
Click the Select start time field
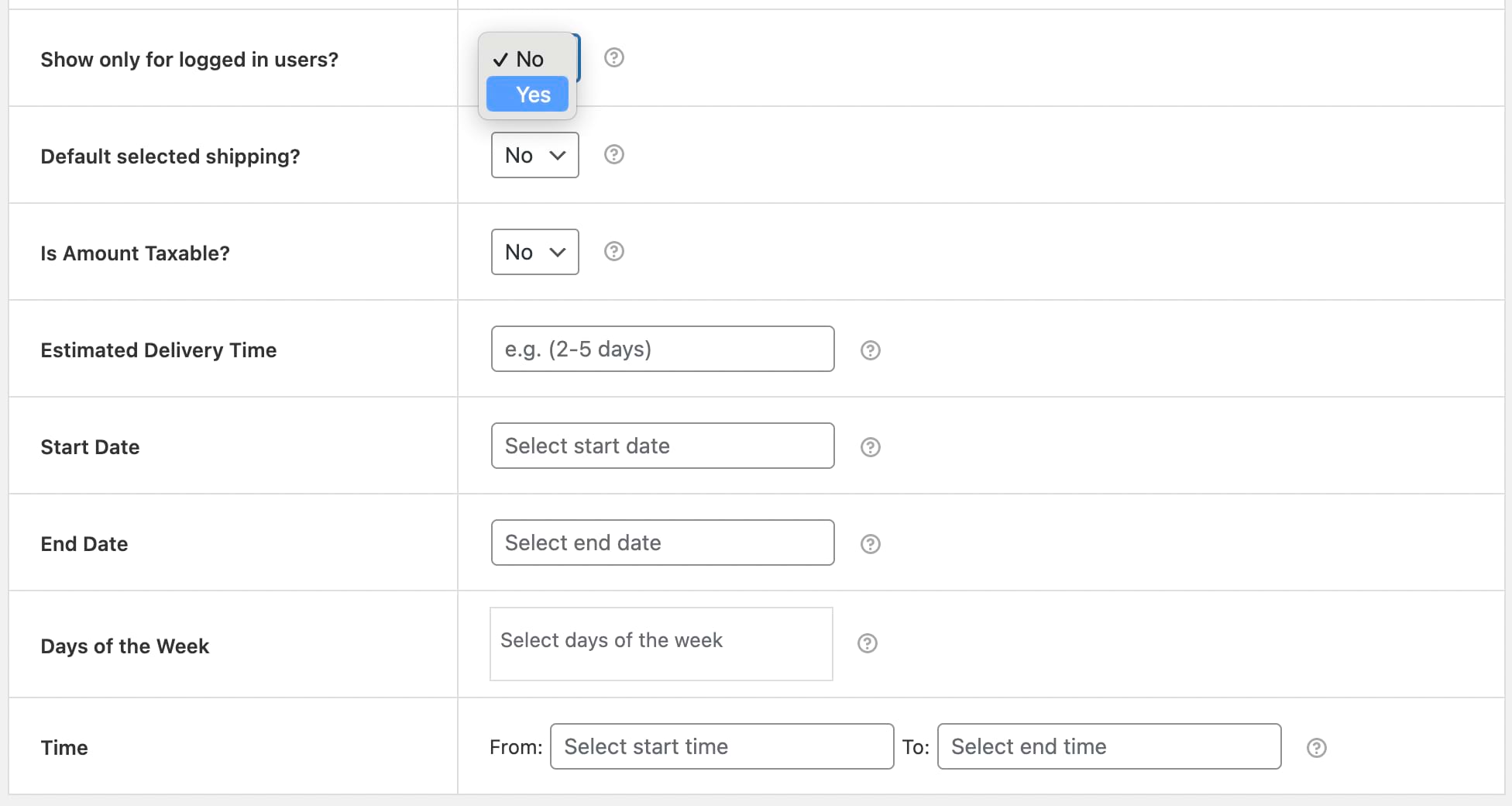721,746
